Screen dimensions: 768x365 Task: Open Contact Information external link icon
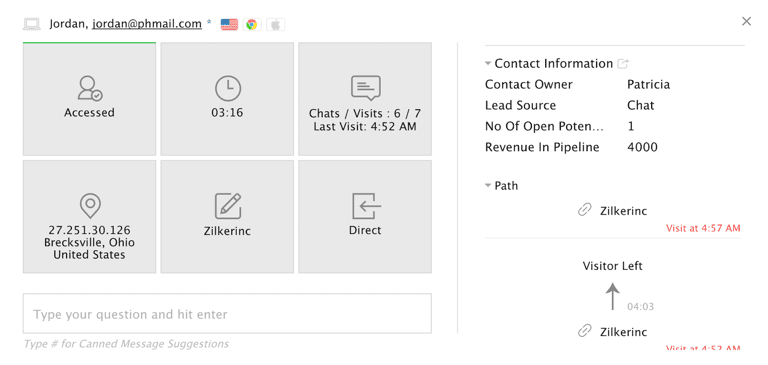click(x=623, y=64)
